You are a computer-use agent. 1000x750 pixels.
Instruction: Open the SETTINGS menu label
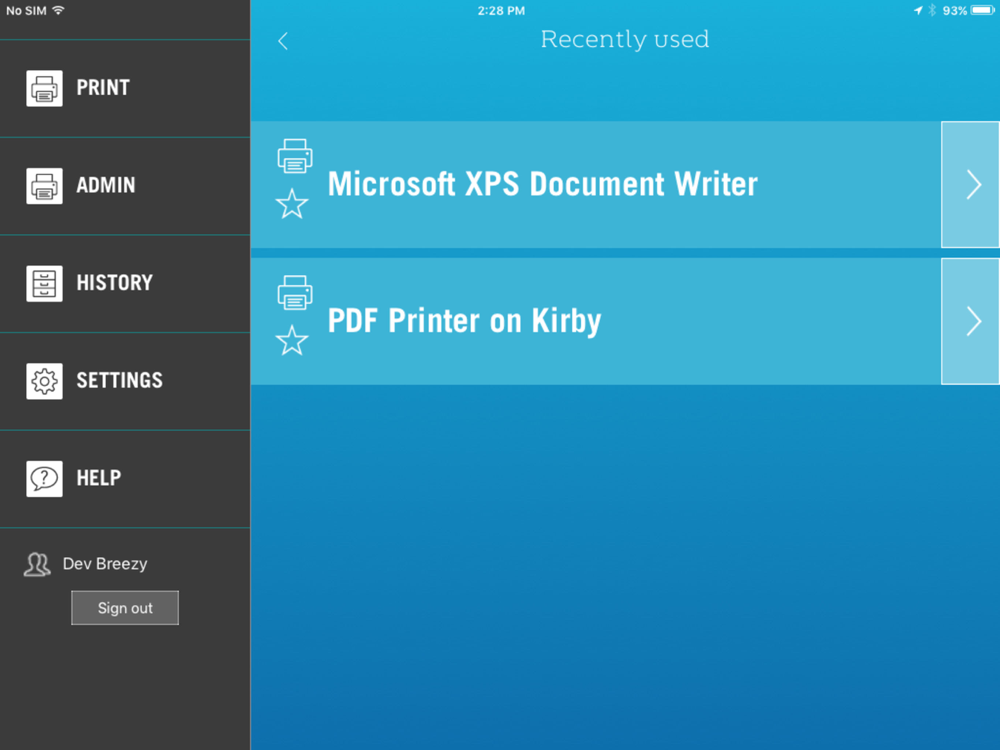click(x=119, y=381)
